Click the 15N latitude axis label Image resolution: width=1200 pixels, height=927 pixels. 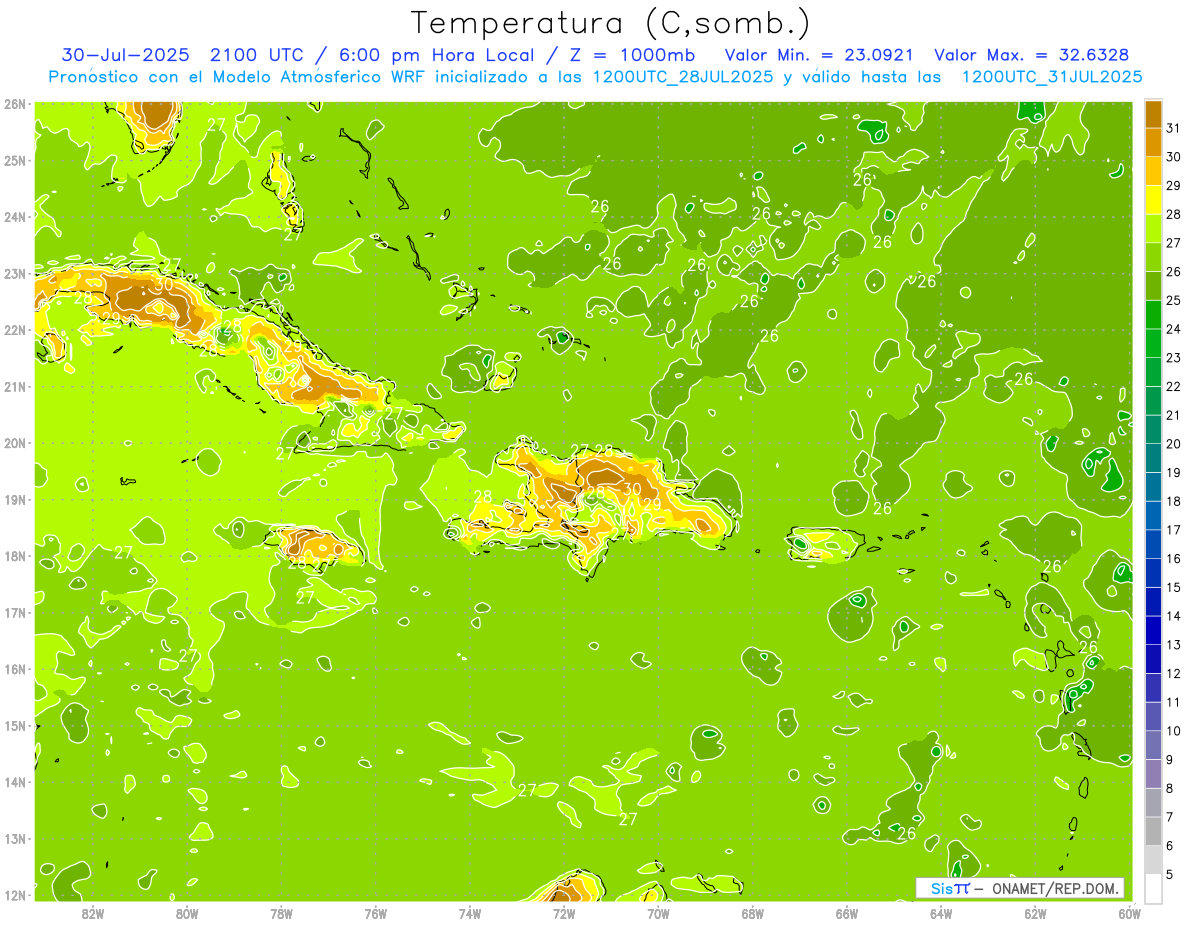[x=15, y=725]
